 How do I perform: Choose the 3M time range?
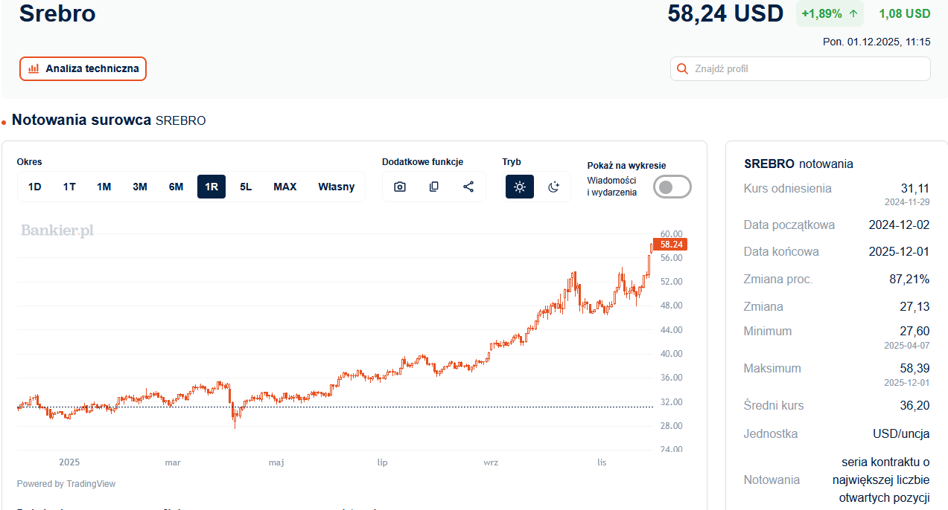click(140, 187)
